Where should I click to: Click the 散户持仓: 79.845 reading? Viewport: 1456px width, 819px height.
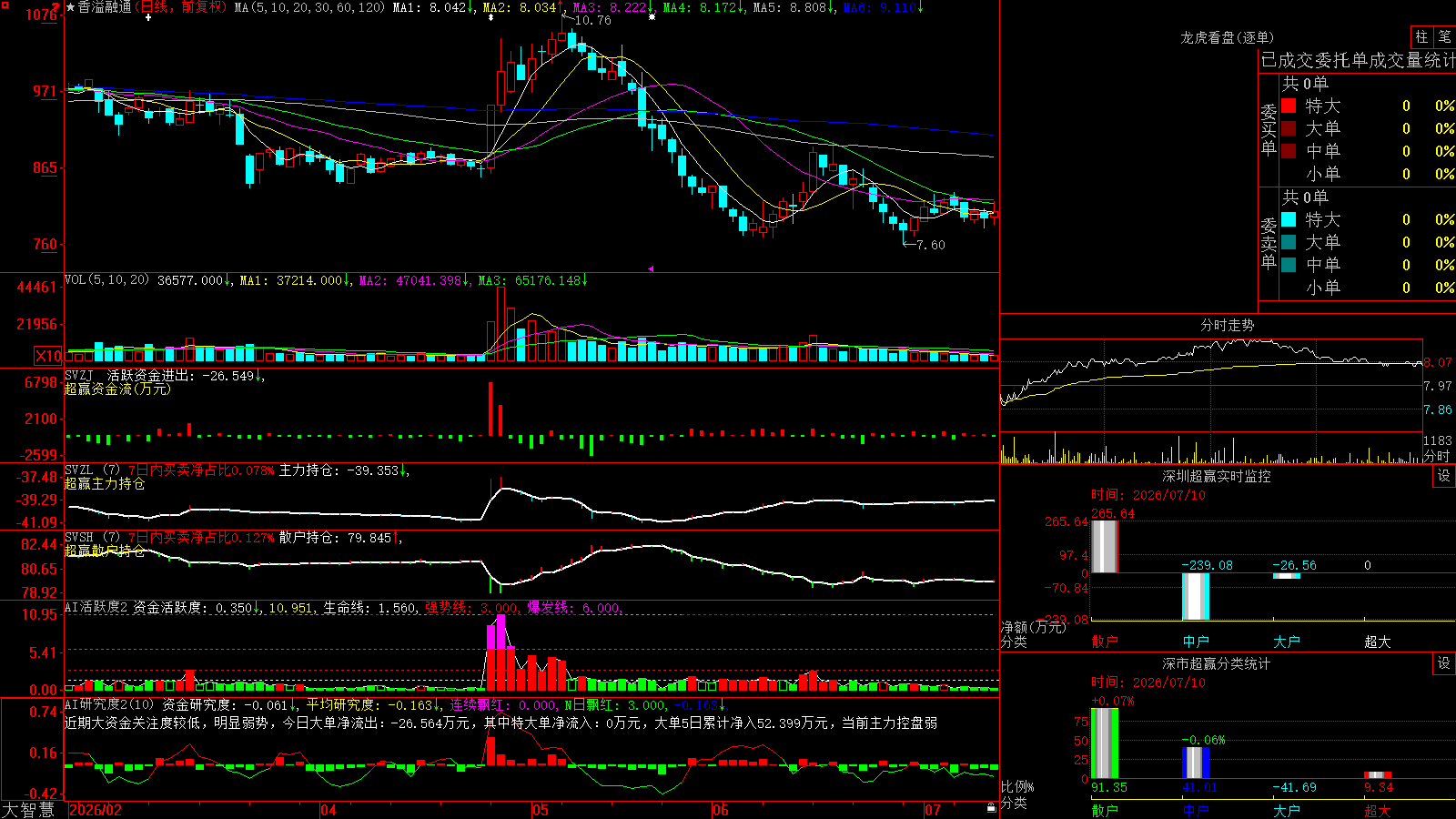(335, 537)
